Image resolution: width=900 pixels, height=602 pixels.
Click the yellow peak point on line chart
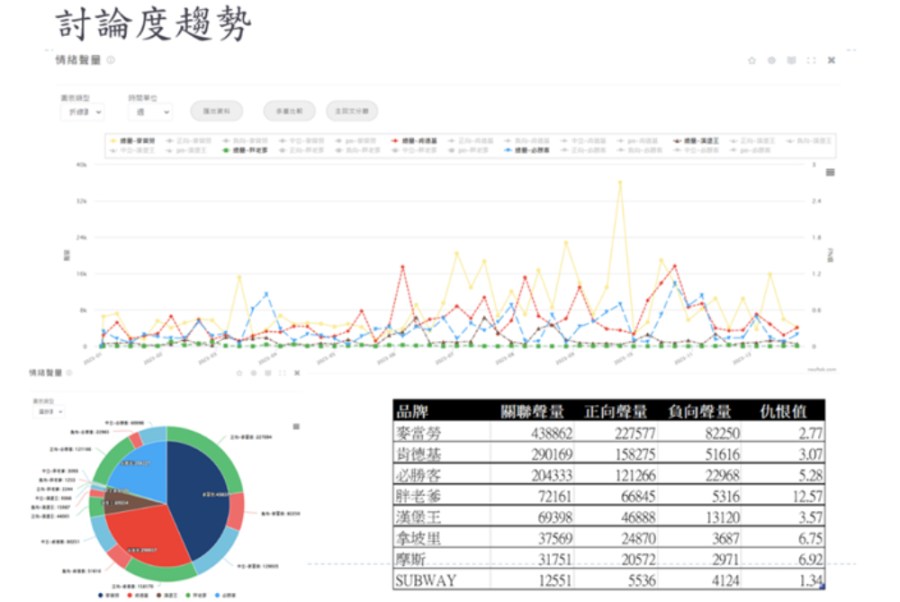click(x=620, y=182)
